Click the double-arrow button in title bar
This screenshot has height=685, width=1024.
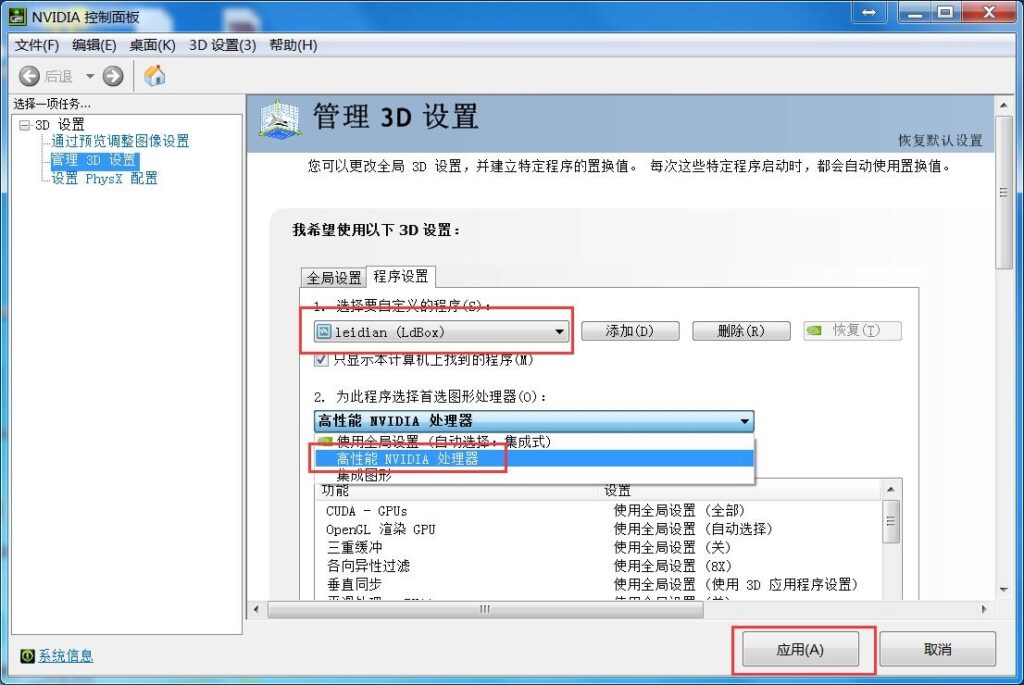869,12
